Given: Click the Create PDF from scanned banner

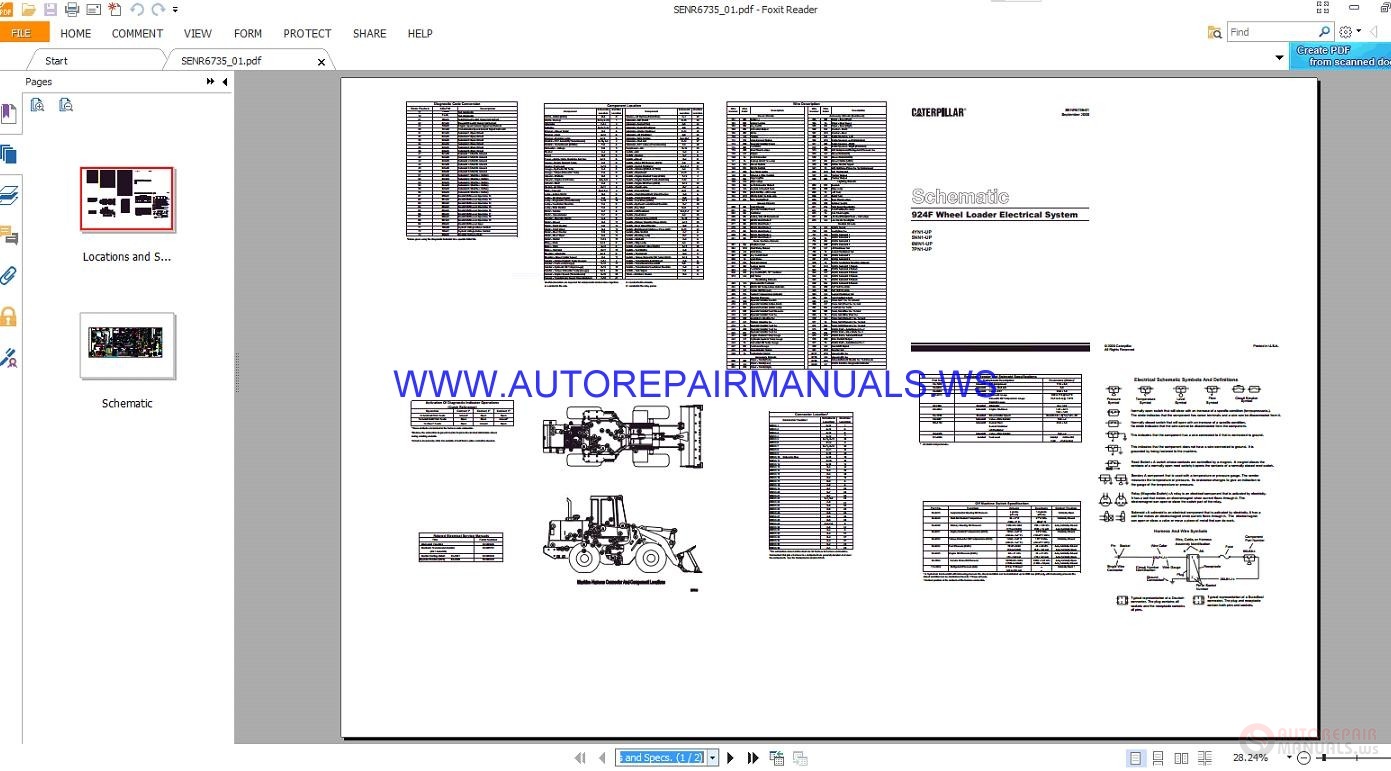Looking at the screenshot, I should [x=1340, y=56].
